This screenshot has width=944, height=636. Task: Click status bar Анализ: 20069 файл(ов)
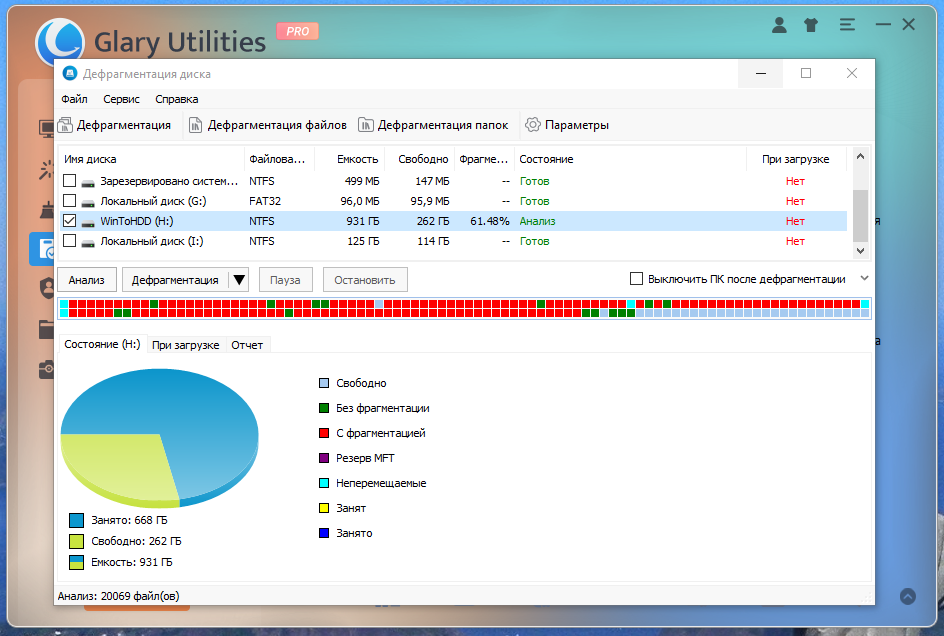[118, 596]
